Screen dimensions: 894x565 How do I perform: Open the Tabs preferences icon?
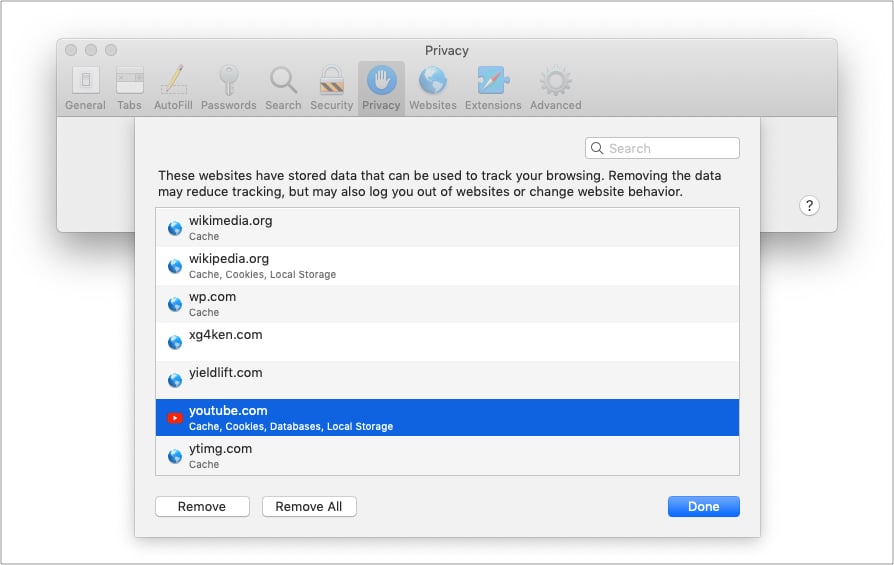pyautogui.click(x=129, y=80)
